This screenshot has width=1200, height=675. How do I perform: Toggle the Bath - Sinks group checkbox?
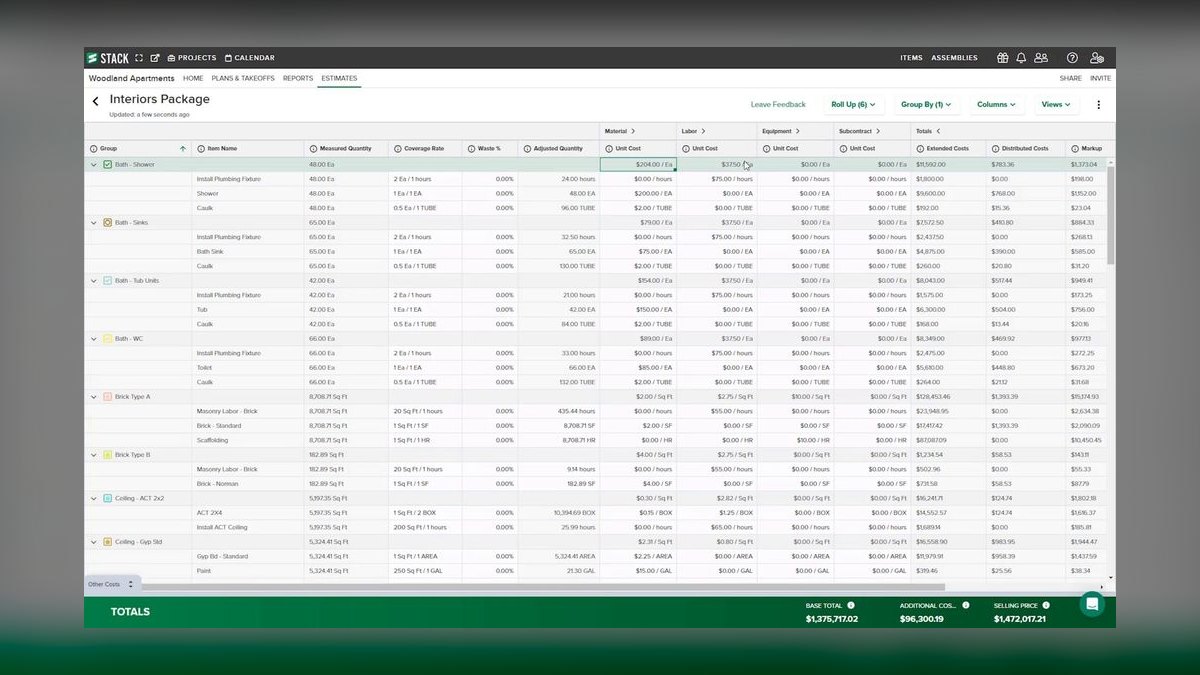[x=108, y=222]
